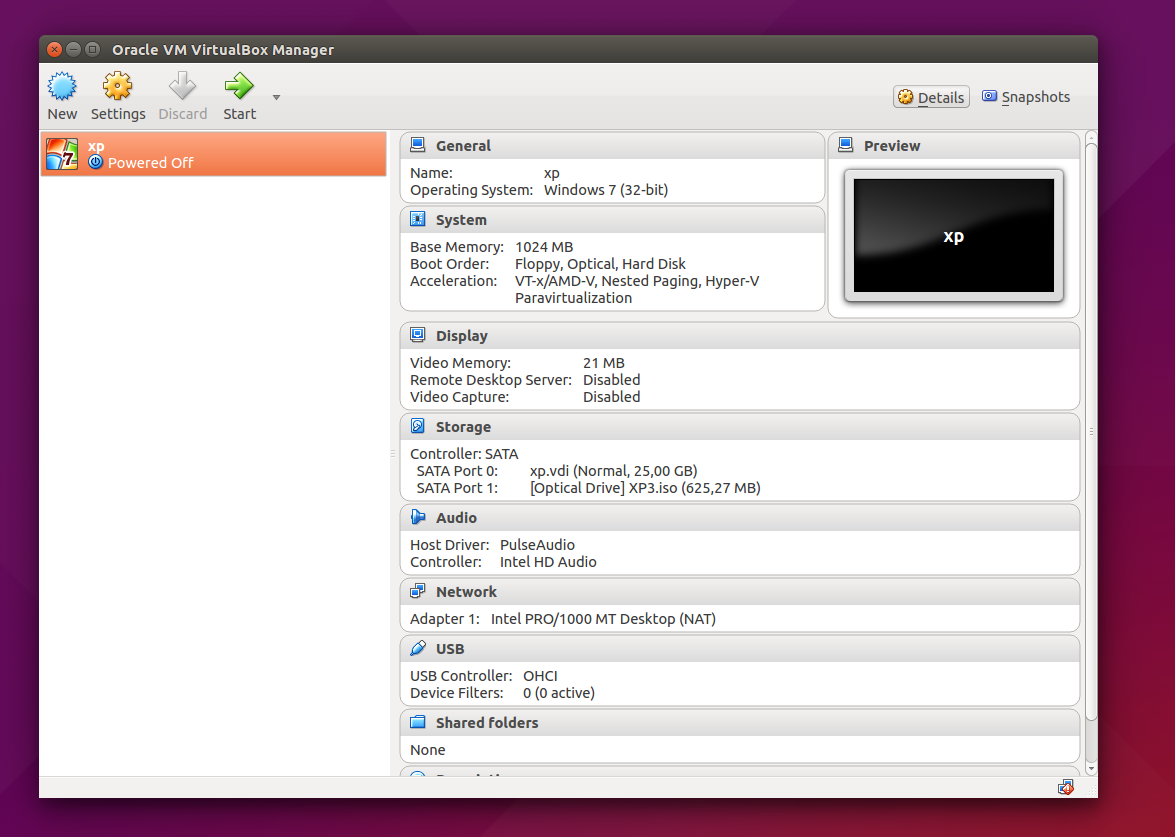1175x837 pixels.
Task: Click the USB Controller OHCI value
Action: [x=540, y=677]
